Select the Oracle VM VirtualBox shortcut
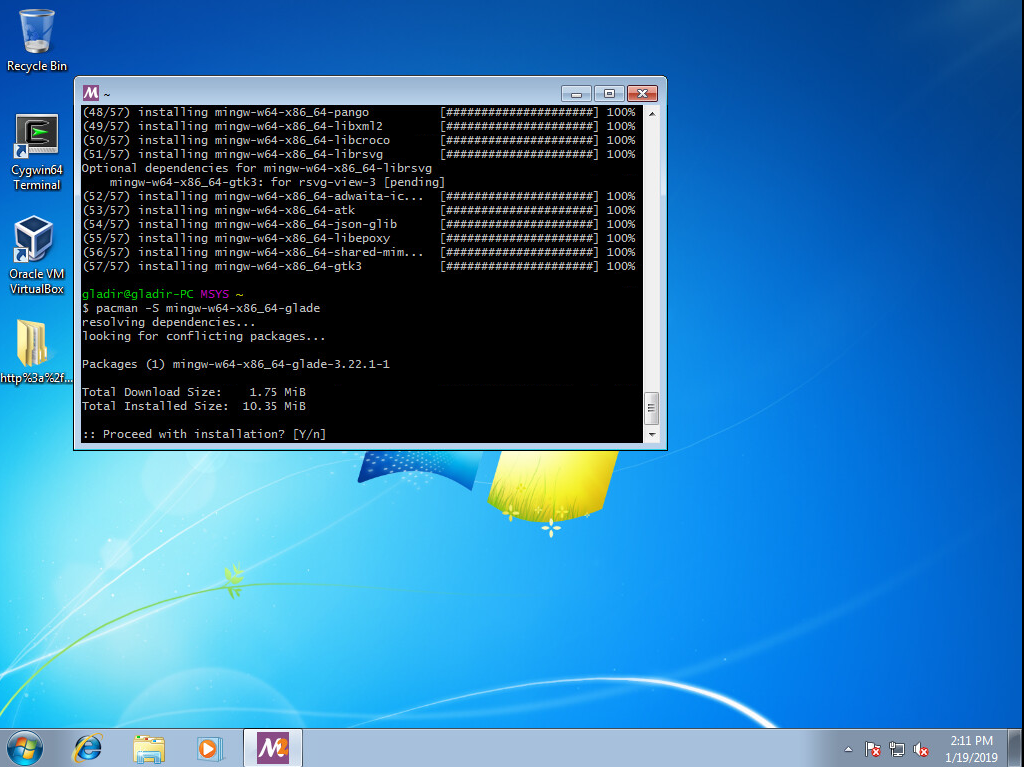This screenshot has height=767, width=1024. pyautogui.click(x=37, y=255)
